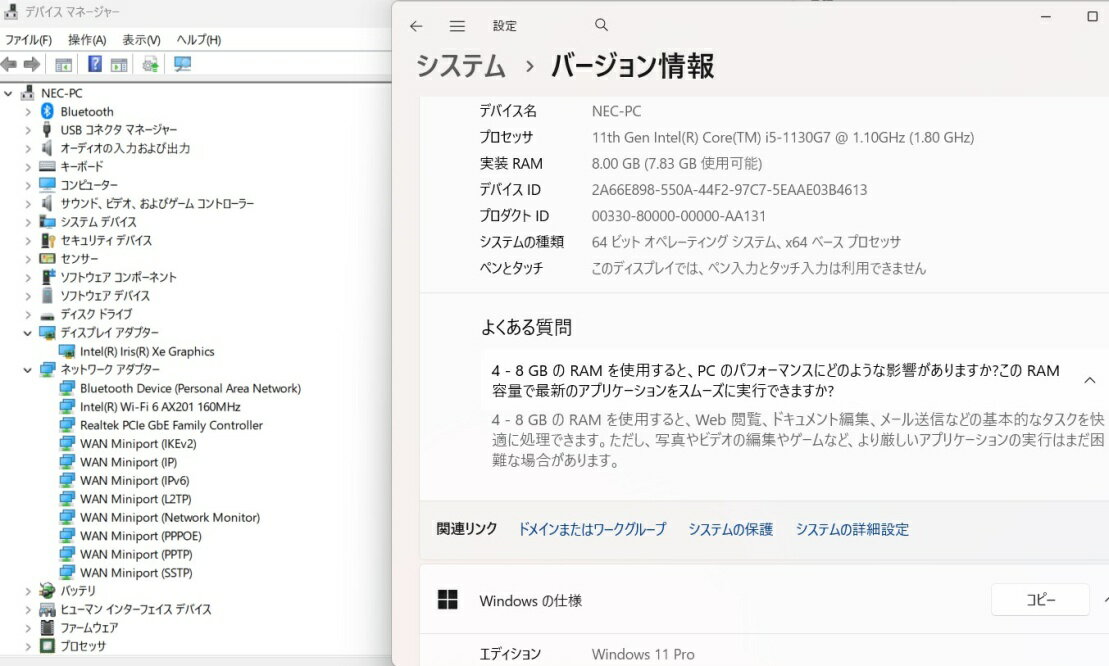Viewport: 1109px width, 666px height.
Task: Expand the Bluetooth category
Action: [x=28, y=112]
